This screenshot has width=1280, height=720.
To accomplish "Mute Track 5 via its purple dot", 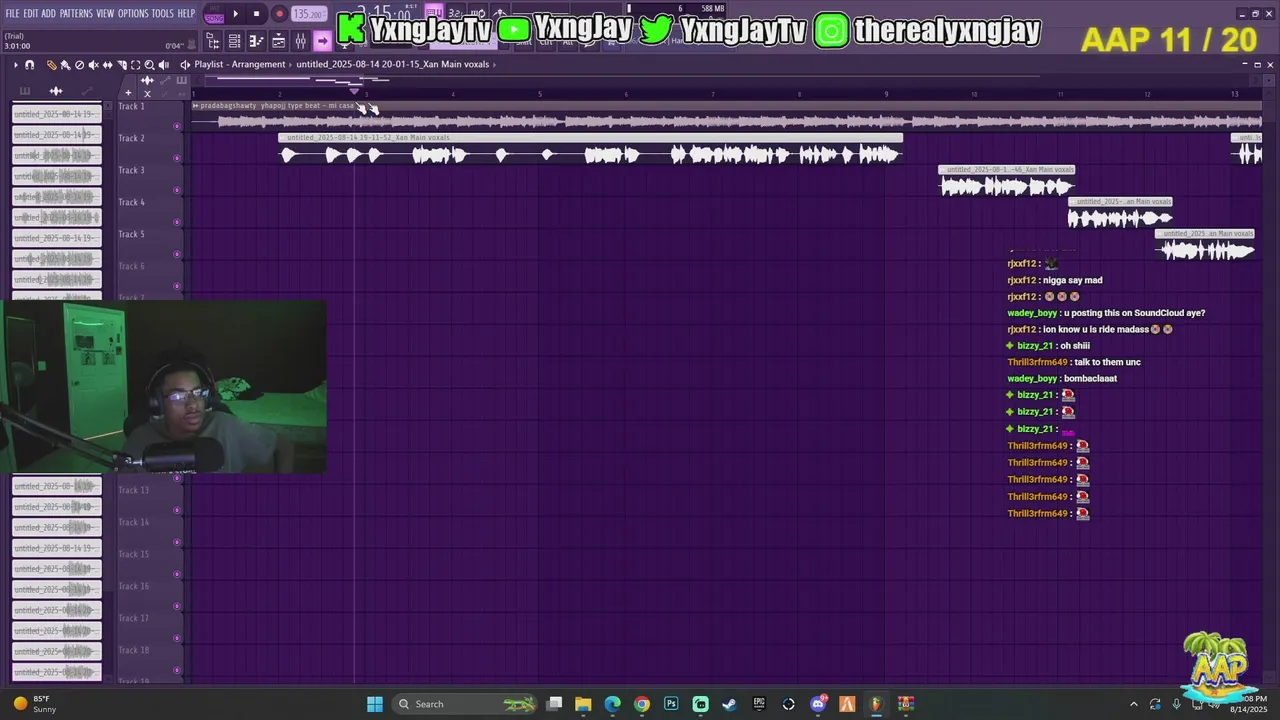I will point(177,254).
